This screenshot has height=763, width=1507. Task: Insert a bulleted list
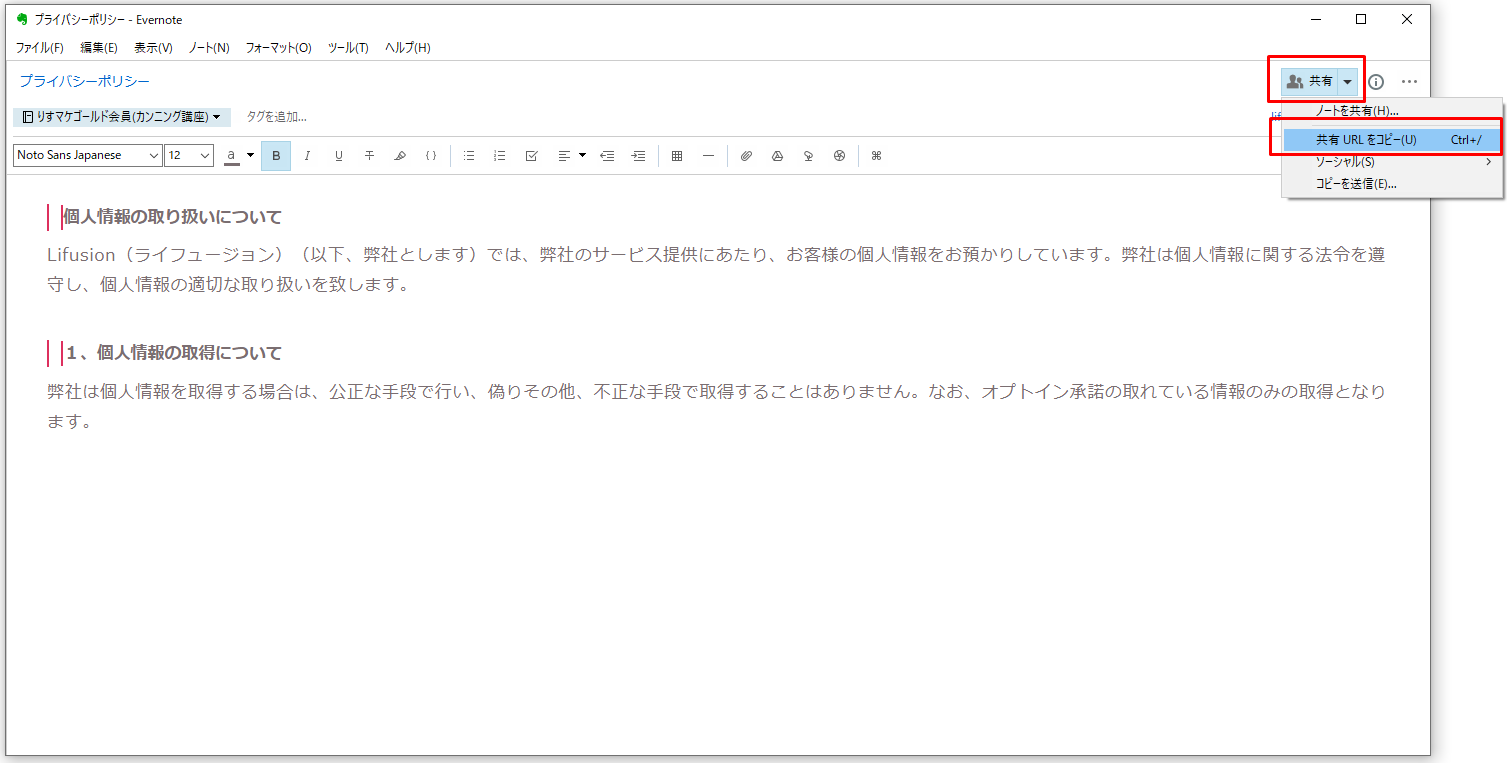click(469, 156)
